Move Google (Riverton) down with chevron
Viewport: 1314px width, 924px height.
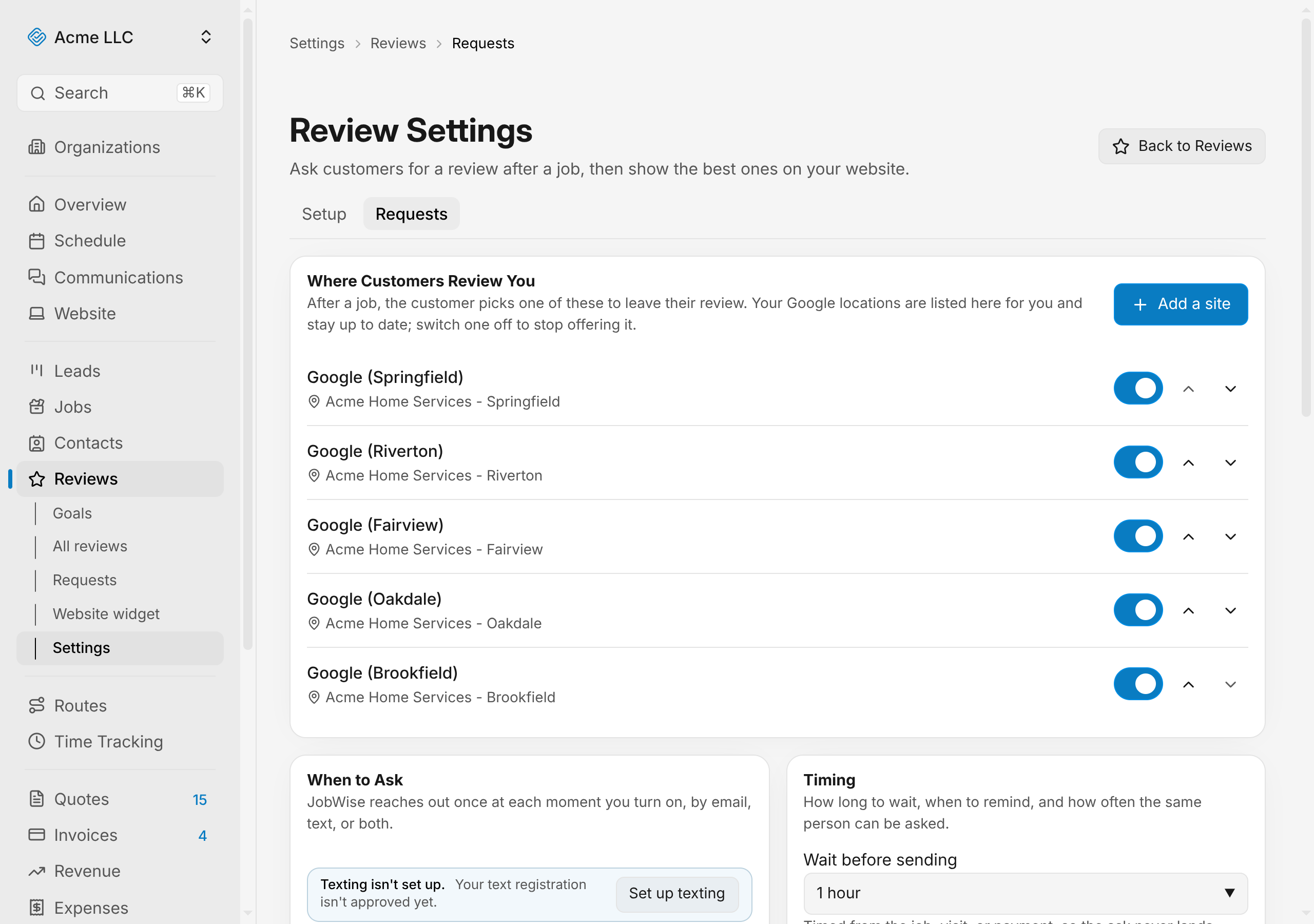point(1230,463)
